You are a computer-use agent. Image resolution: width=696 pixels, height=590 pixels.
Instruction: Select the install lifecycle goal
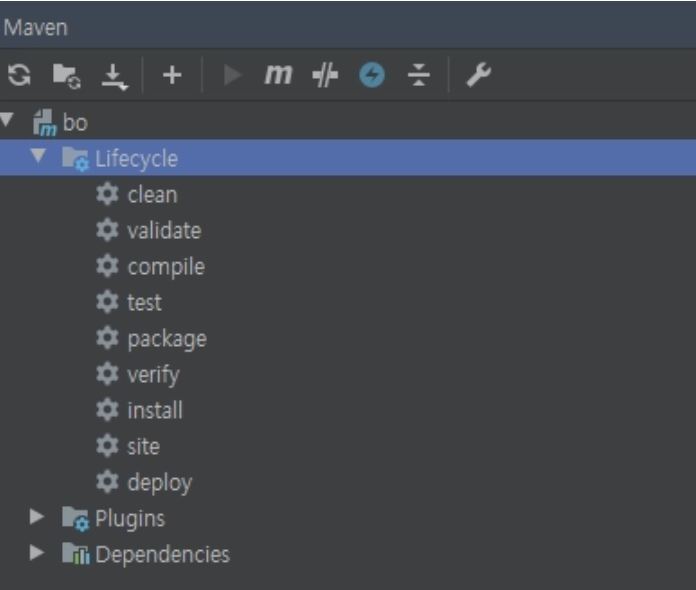click(x=154, y=410)
